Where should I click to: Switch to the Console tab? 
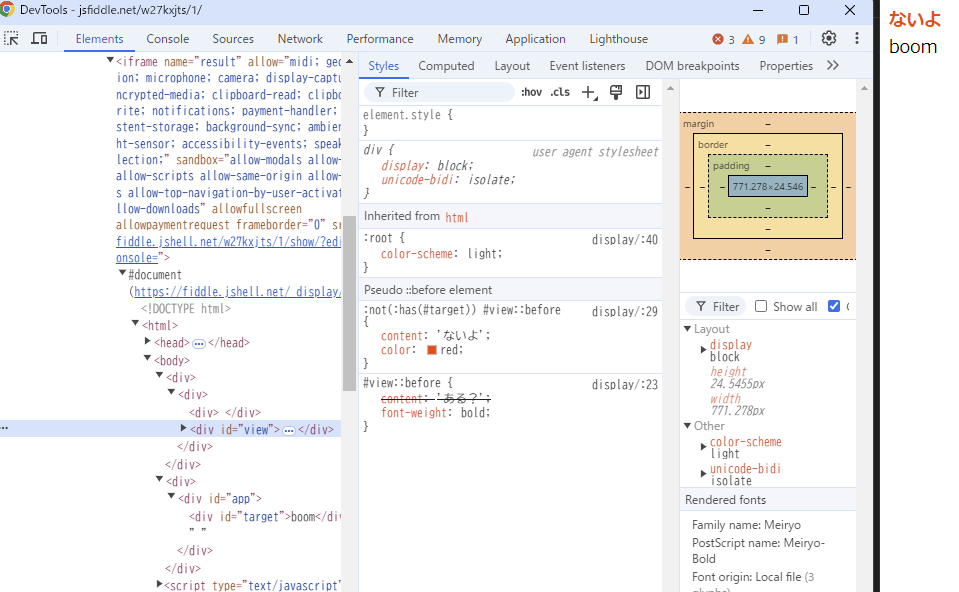tap(168, 39)
